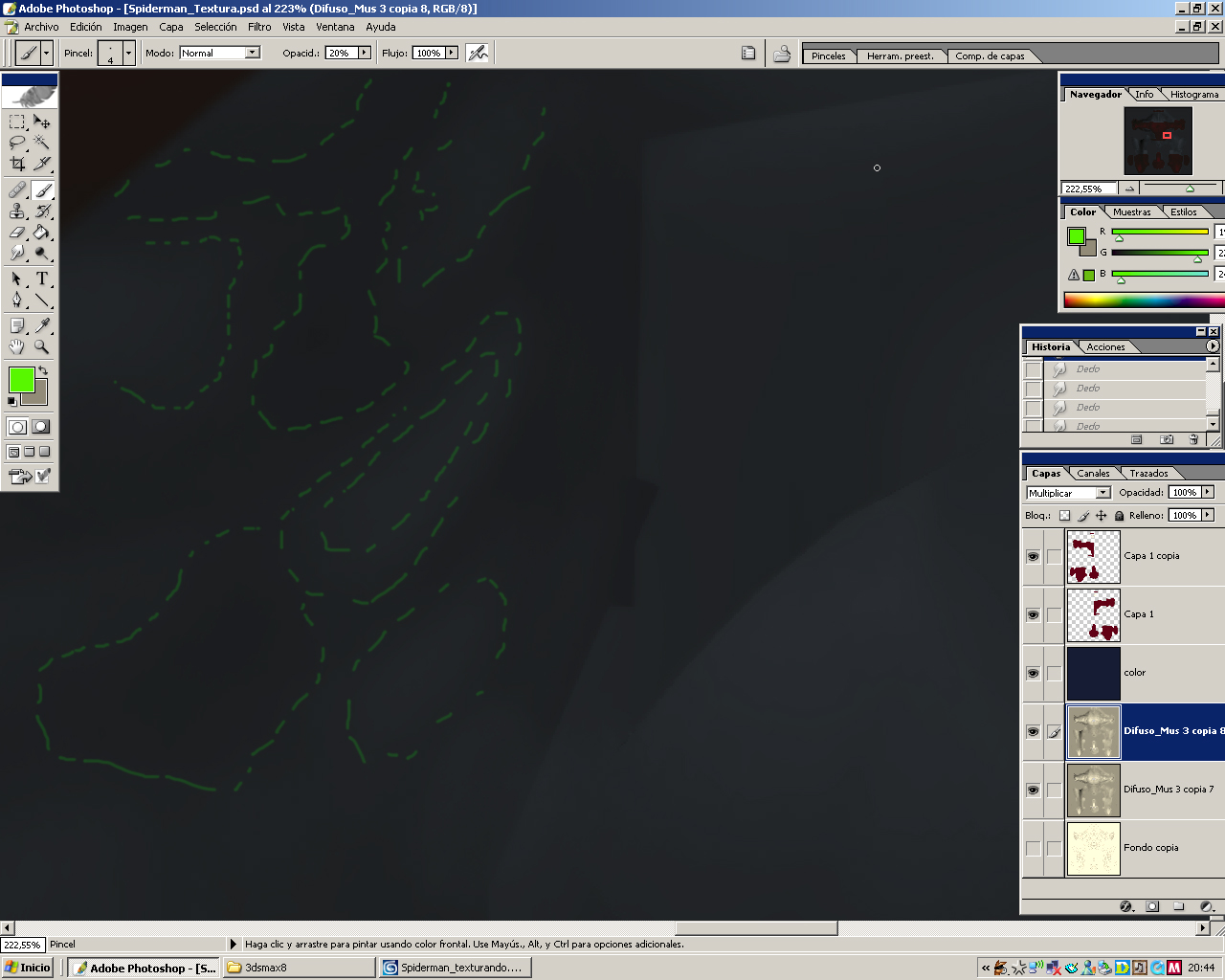This screenshot has width=1225, height=980.
Task: Open the Historia palette options menu
Action: click(x=1213, y=346)
